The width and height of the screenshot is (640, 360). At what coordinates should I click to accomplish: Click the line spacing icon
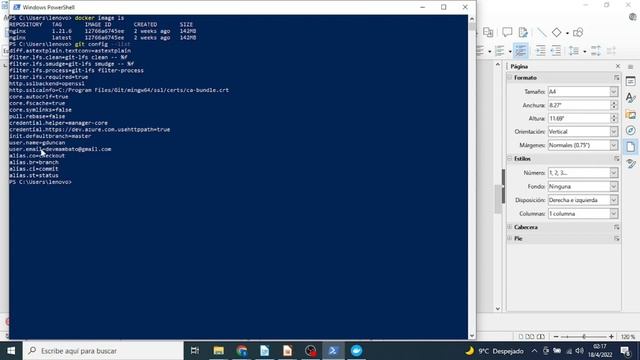click(x=574, y=51)
